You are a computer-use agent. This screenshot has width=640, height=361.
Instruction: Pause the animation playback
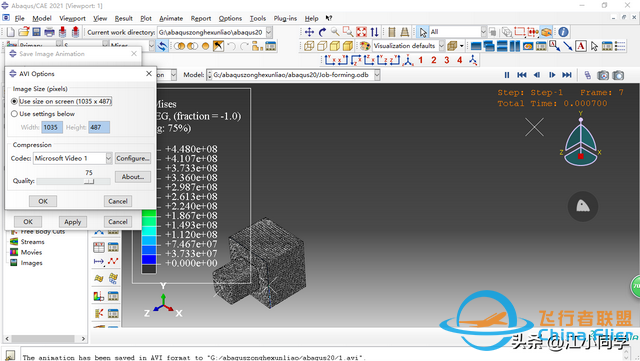tap(507, 75)
